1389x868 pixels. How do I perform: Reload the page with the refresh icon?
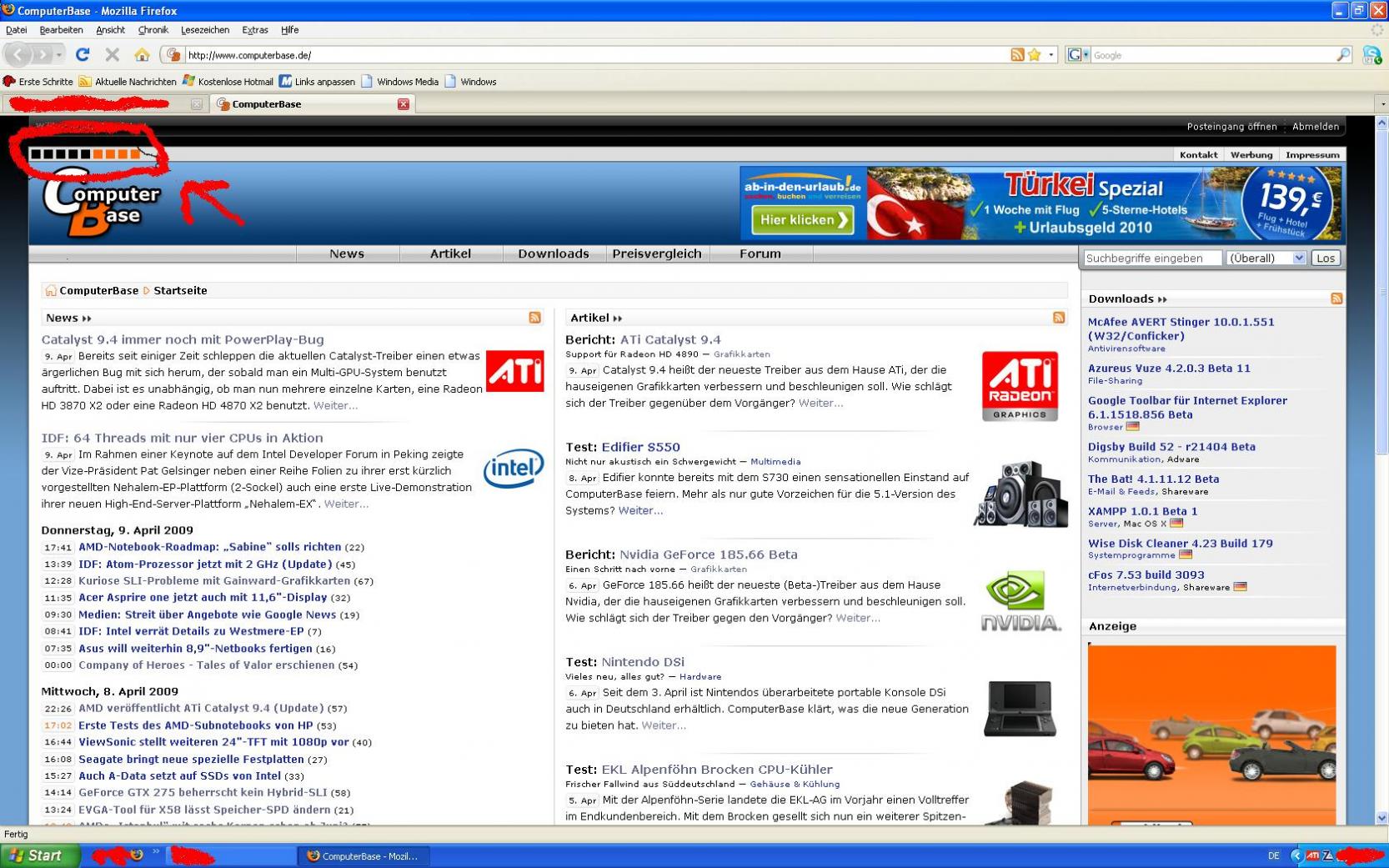point(83,55)
